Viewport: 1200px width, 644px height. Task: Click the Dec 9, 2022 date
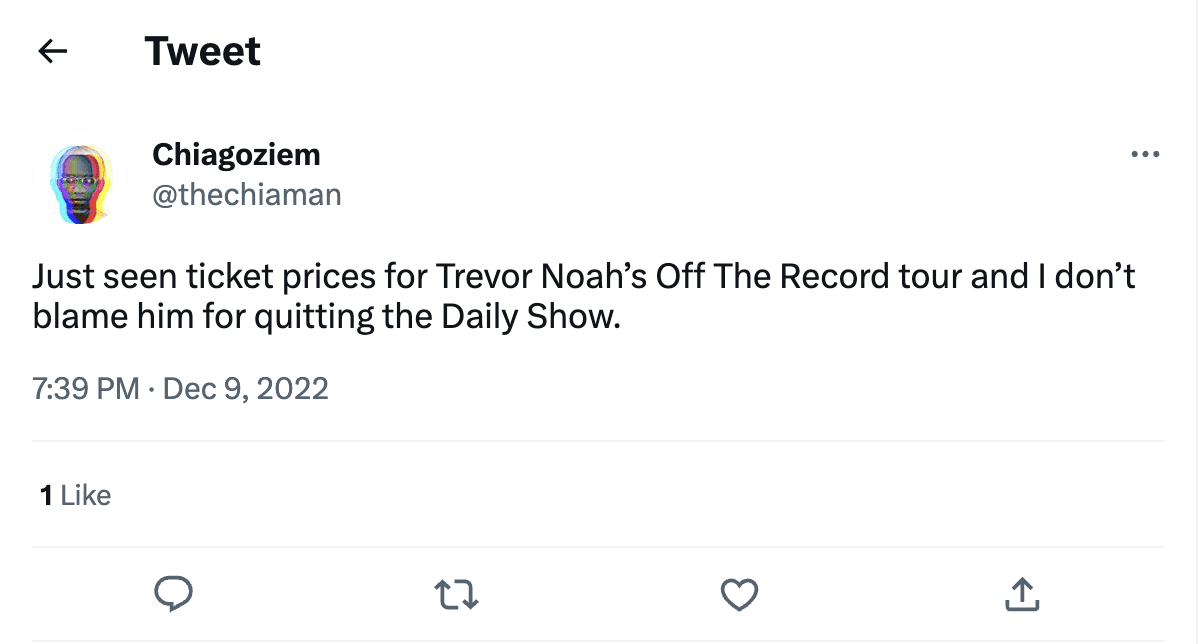[245, 388]
